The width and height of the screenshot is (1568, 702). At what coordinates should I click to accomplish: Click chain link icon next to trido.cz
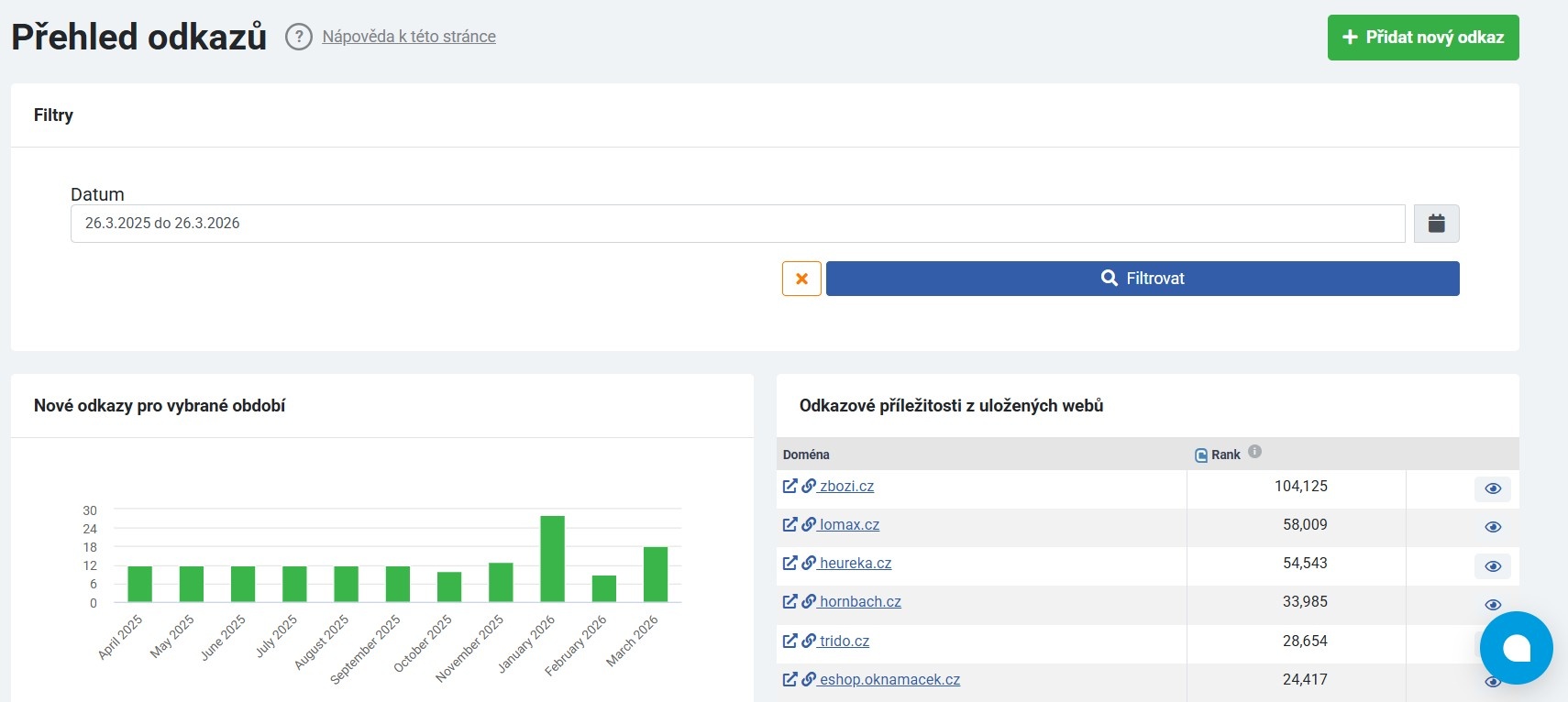click(809, 642)
